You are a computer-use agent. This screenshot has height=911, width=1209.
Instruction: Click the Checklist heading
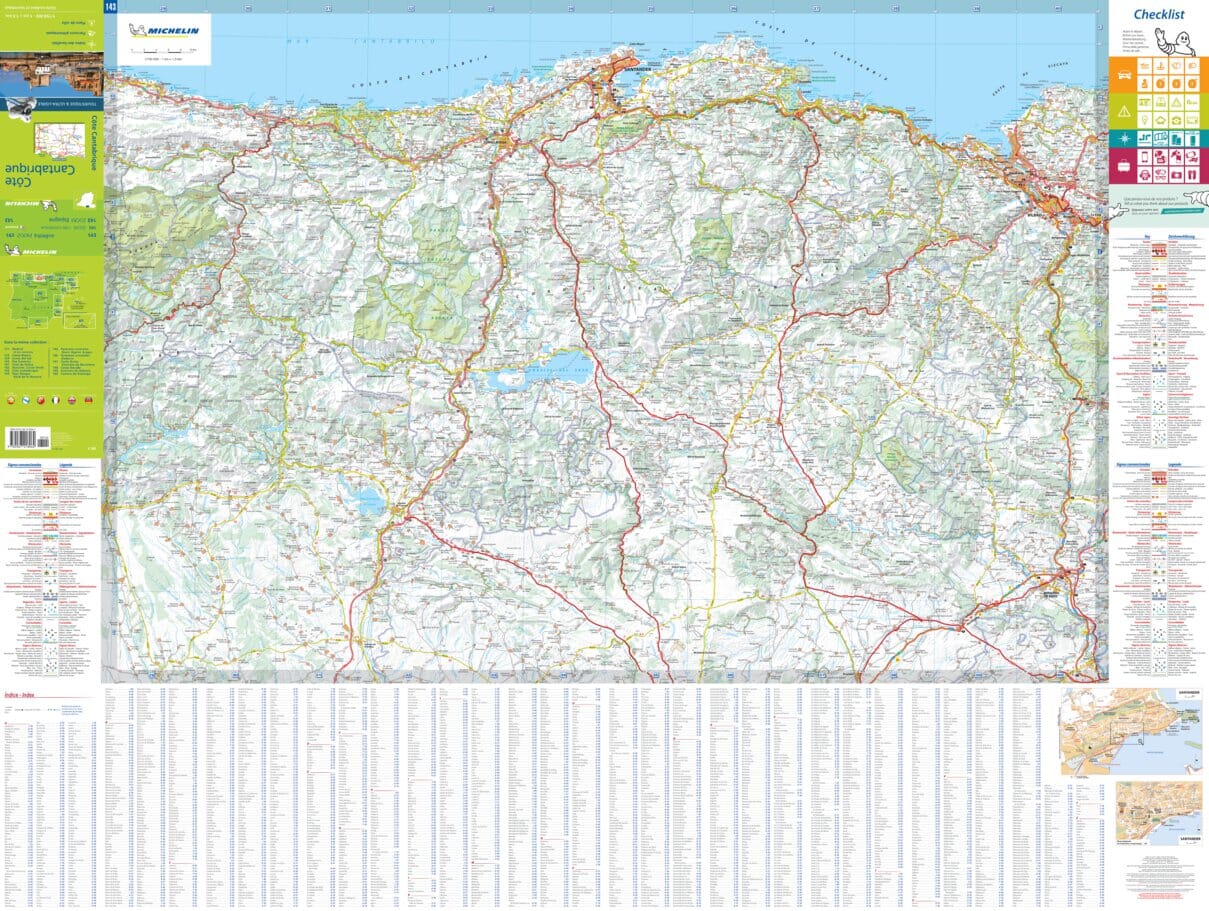[x=1158, y=14]
